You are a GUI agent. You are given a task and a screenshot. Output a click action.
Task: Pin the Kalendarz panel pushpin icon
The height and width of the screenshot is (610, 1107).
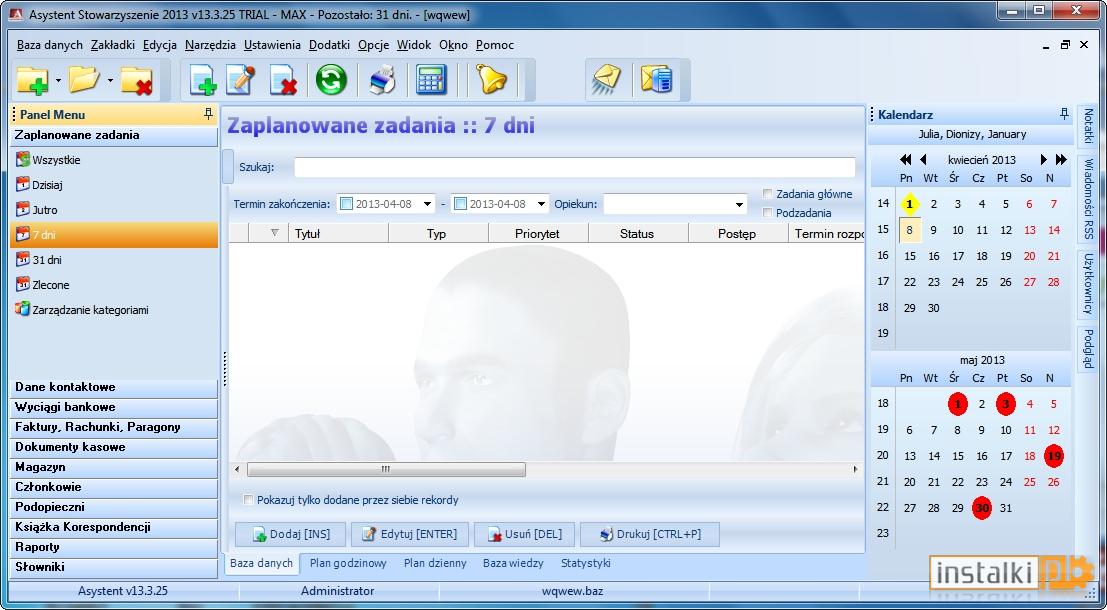tap(1064, 114)
